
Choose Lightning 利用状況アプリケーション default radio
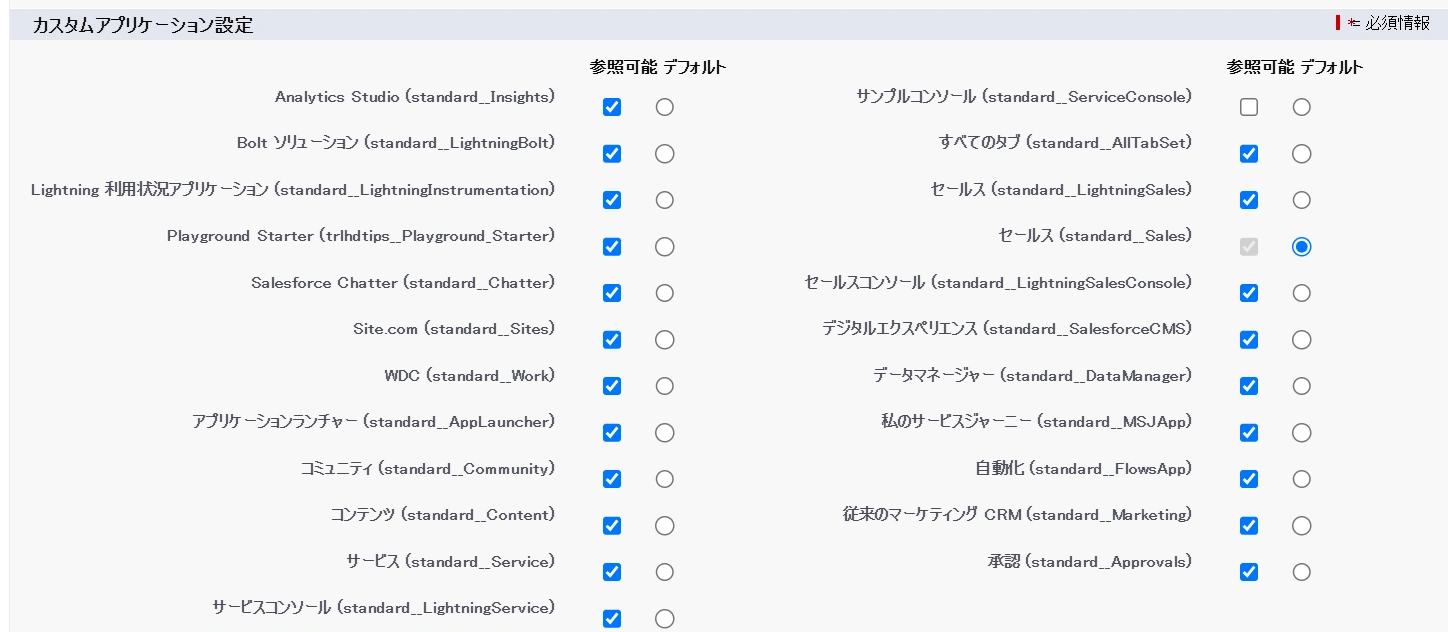[665, 200]
